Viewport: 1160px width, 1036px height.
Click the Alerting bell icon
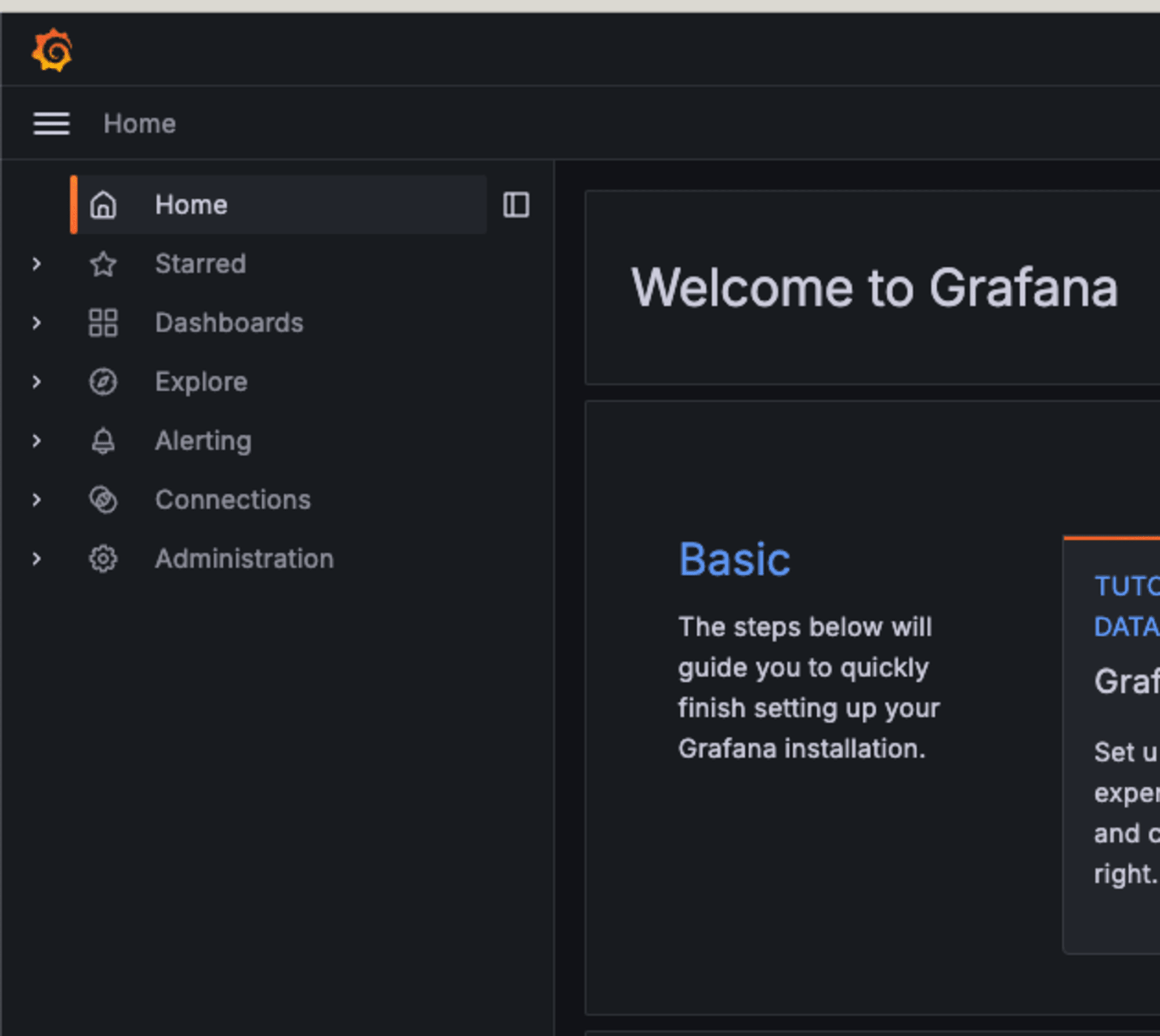click(103, 441)
